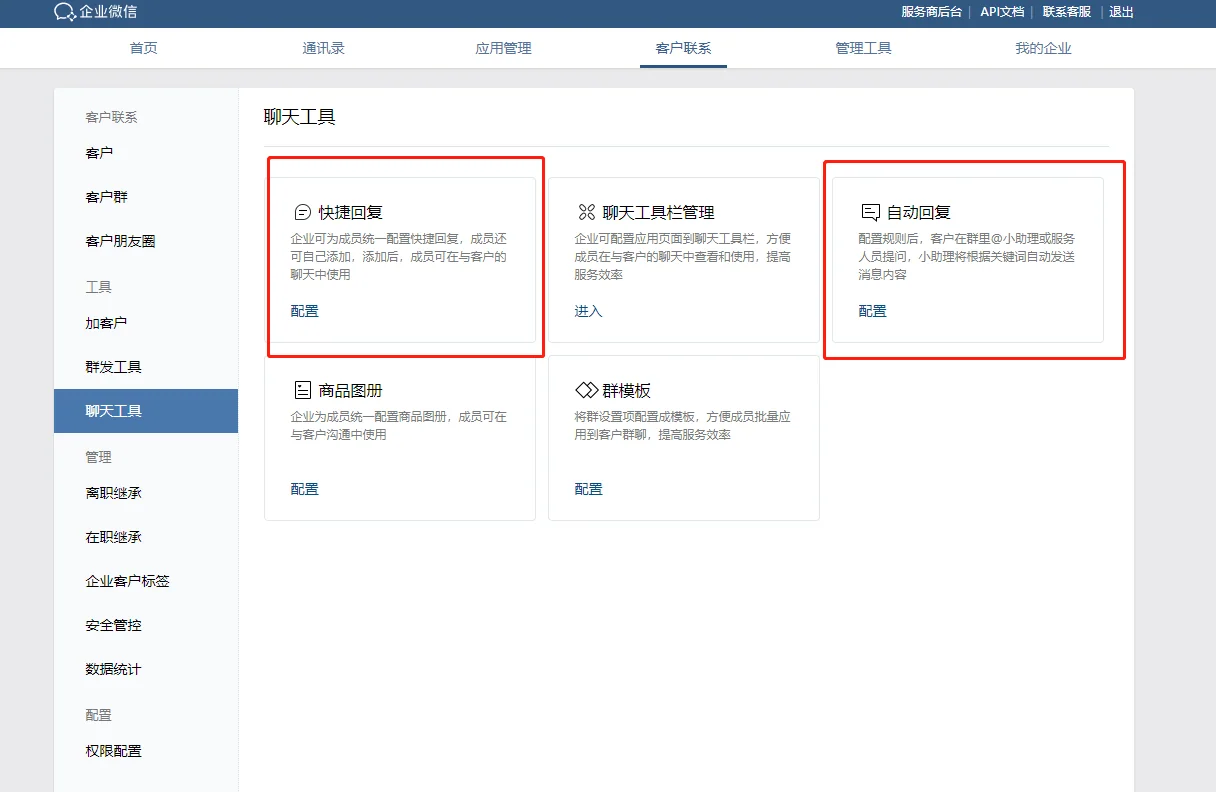Click the 群模板 card title

pos(627,390)
